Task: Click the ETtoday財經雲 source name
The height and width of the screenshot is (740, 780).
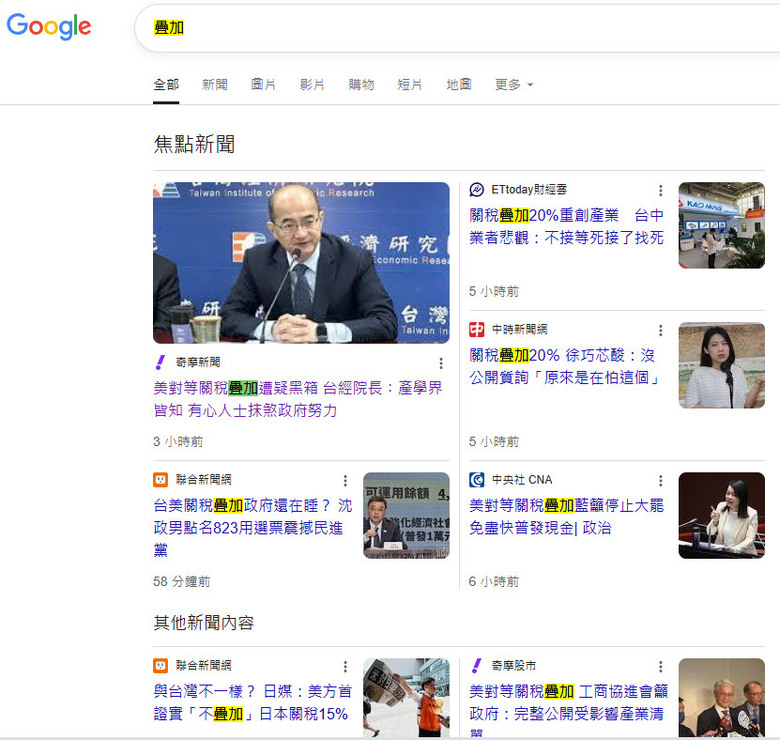Action: pyautogui.click(x=529, y=189)
